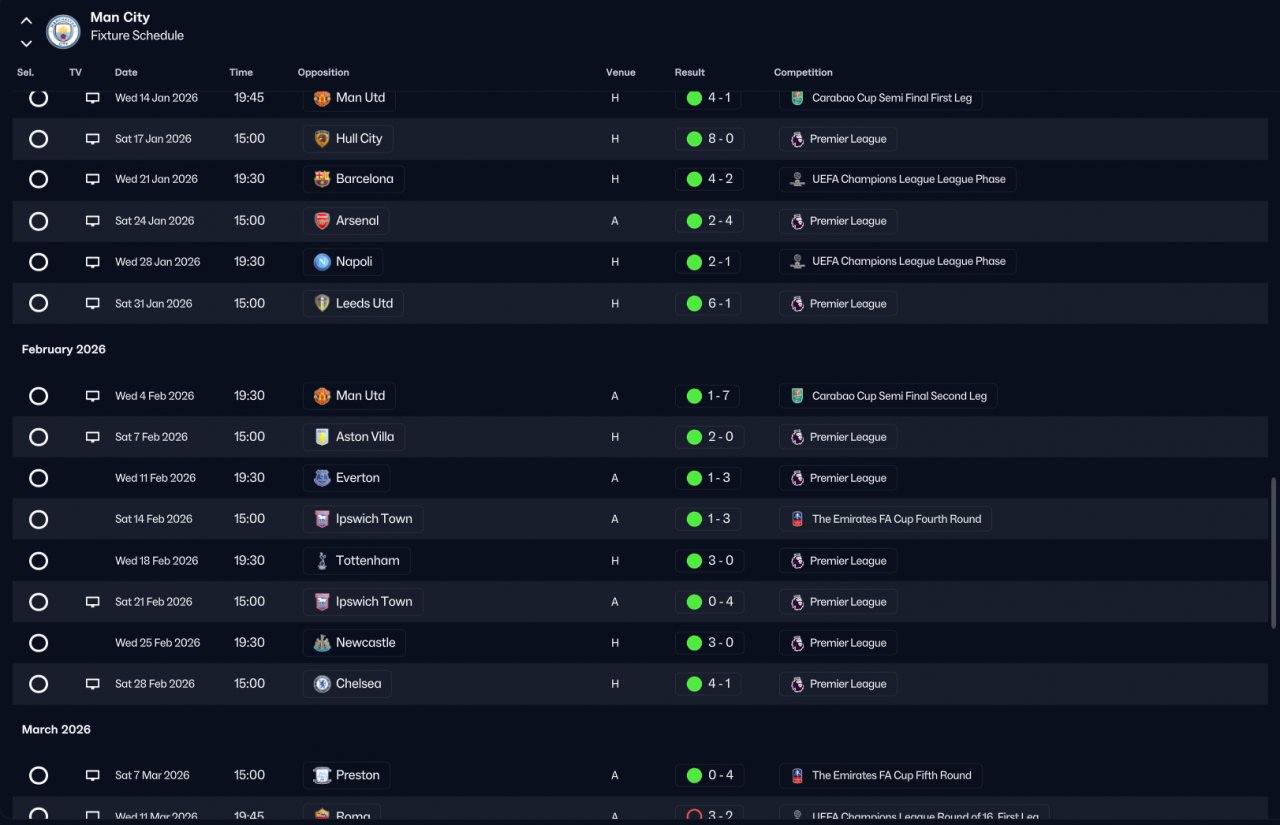Select the Leeds Utd fixture radio button
Screen dimensions: 1280x825
point(38,303)
